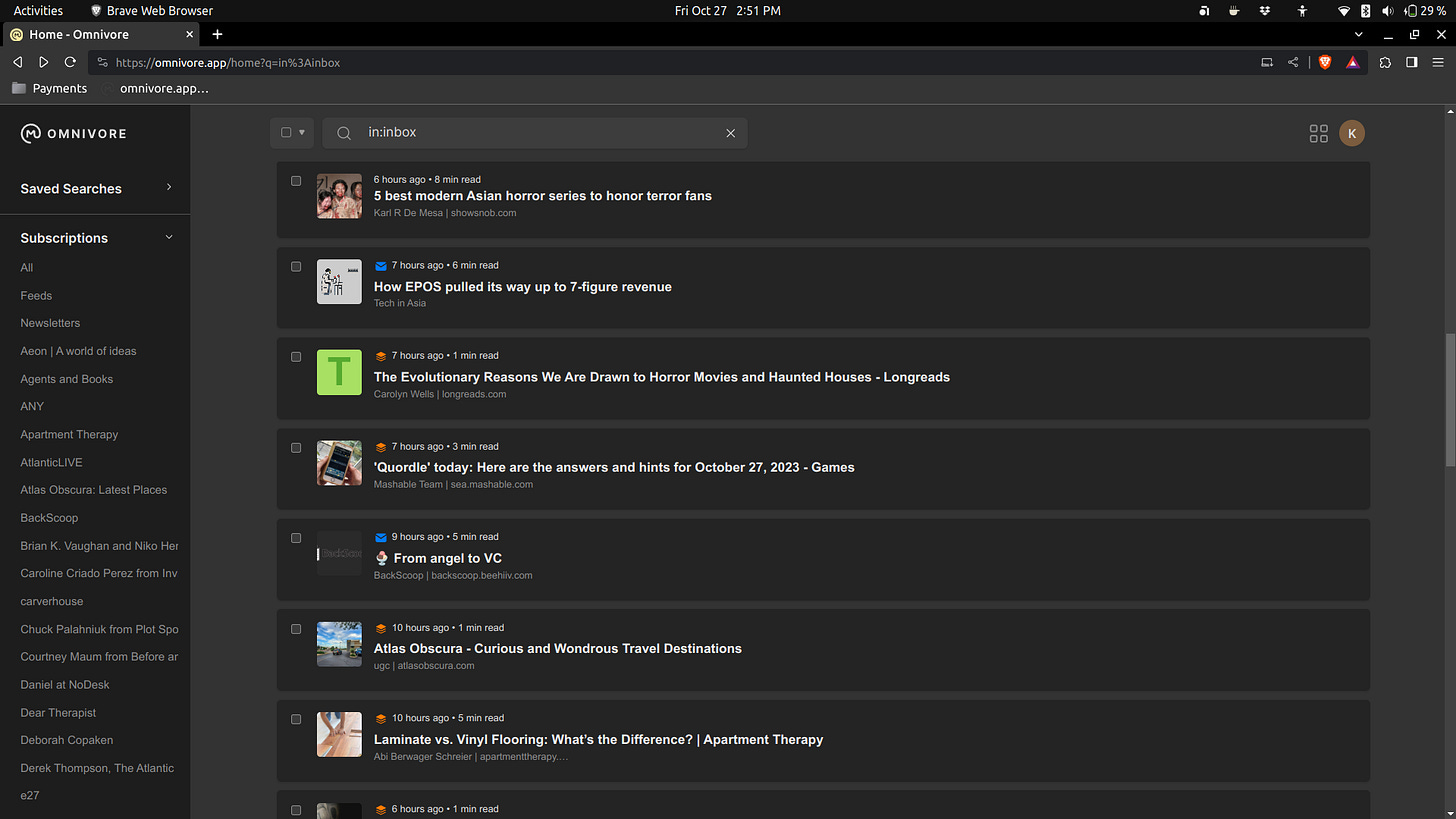Toggle the select-all checkbox beside search
1456x819 pixels.
(x=286, y=132)
